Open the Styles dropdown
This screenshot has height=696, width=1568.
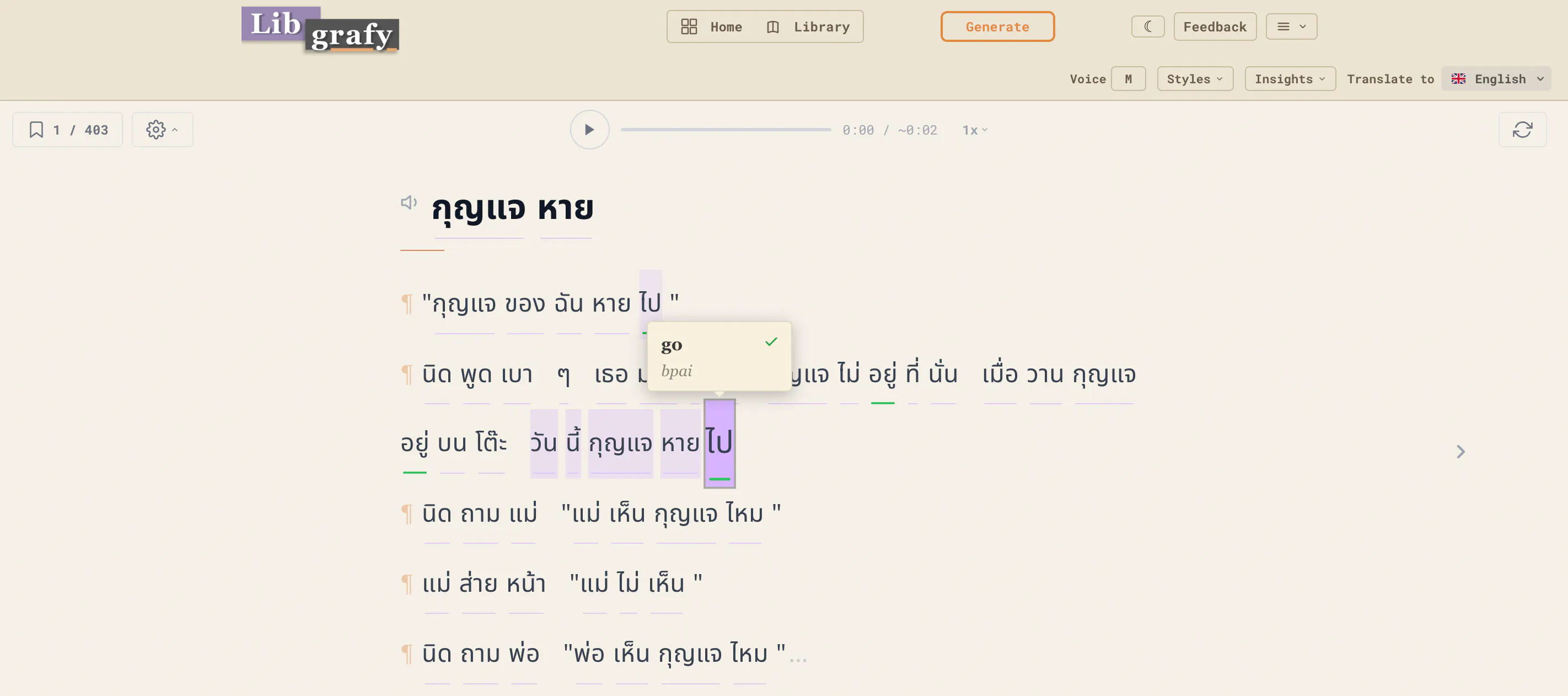[1194, 79]
